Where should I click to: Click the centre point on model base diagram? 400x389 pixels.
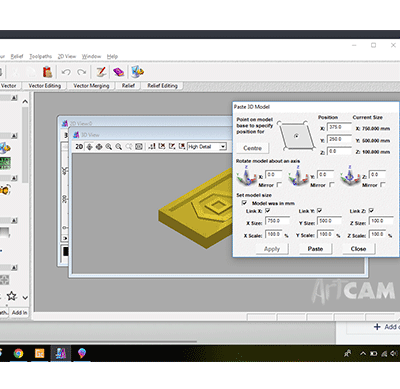point(296,136)
